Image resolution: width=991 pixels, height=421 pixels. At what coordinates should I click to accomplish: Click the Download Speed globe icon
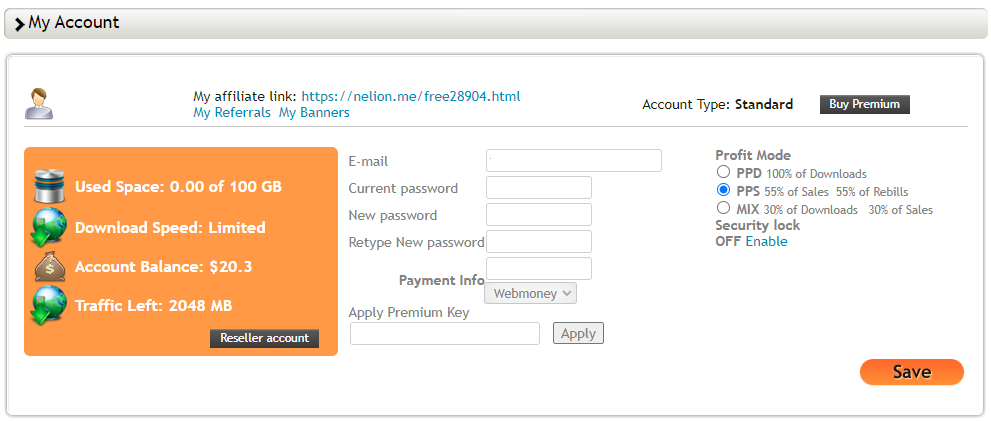49,226
